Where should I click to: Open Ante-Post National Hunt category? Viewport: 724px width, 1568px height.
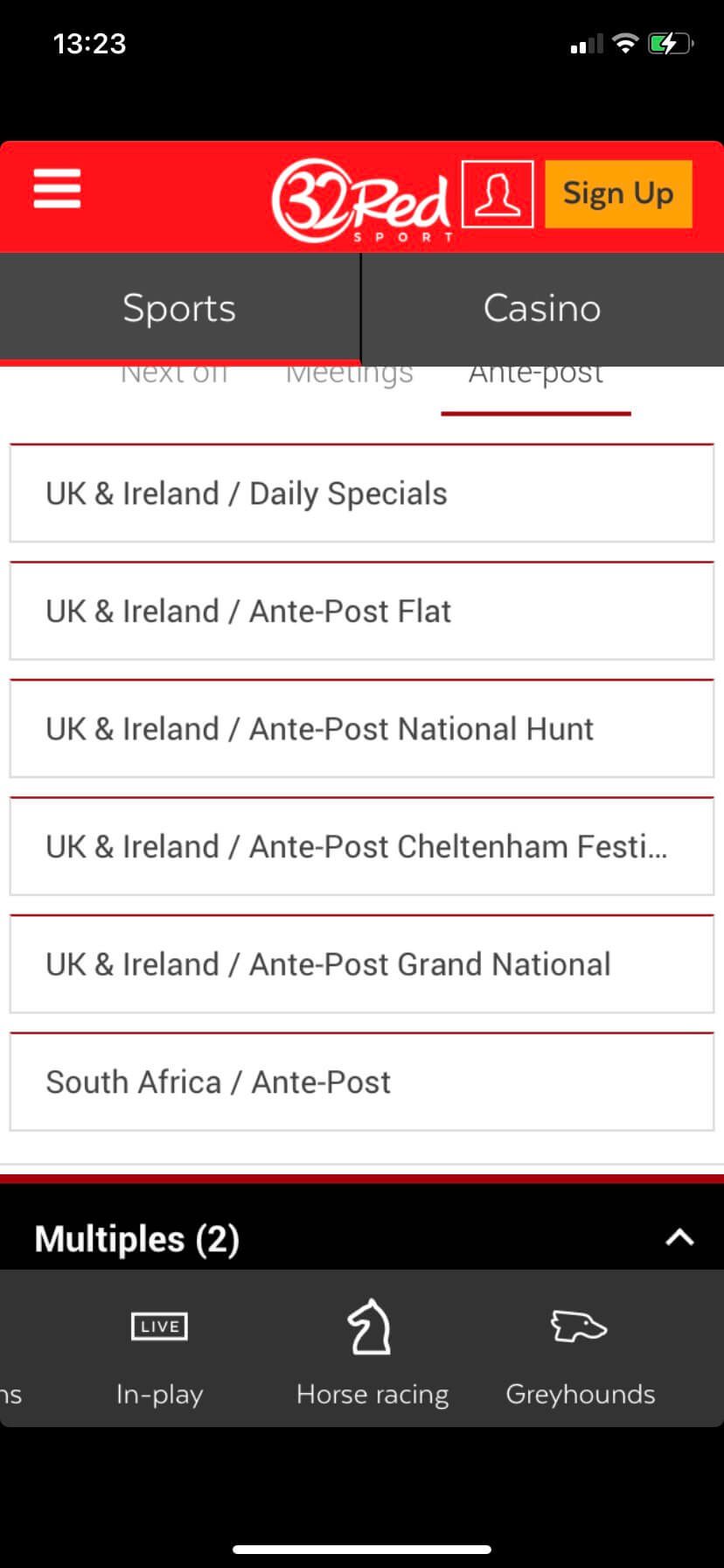coord(362,729)
